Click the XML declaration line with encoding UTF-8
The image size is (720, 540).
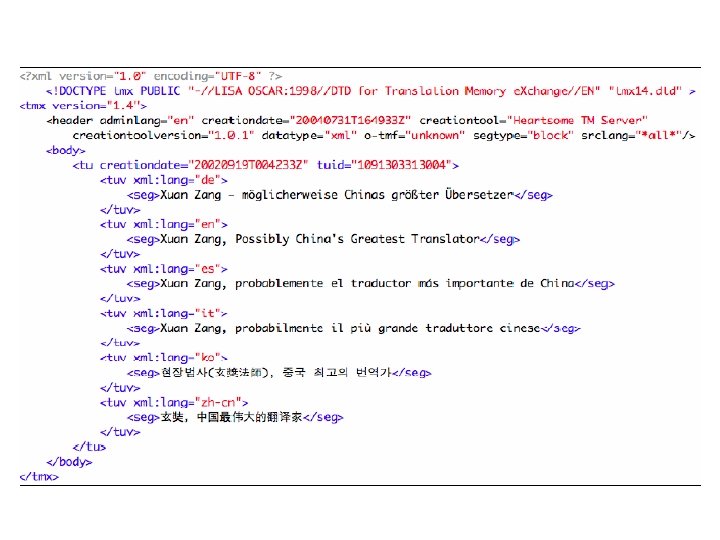151,76
